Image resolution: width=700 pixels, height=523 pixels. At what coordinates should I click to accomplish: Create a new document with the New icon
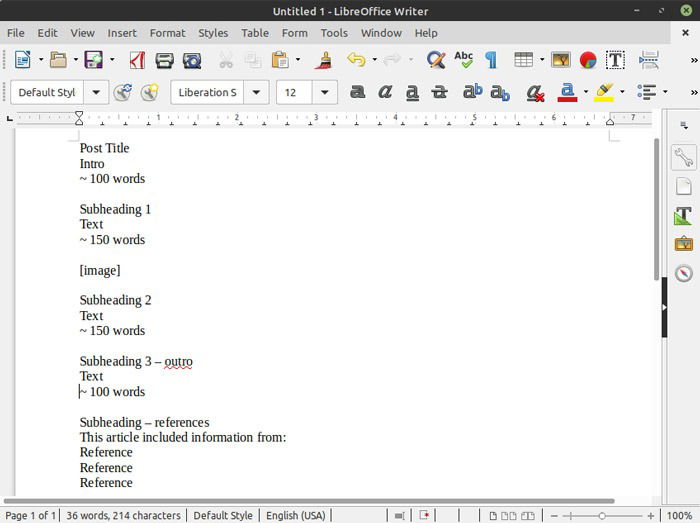[x=22, y=60]
